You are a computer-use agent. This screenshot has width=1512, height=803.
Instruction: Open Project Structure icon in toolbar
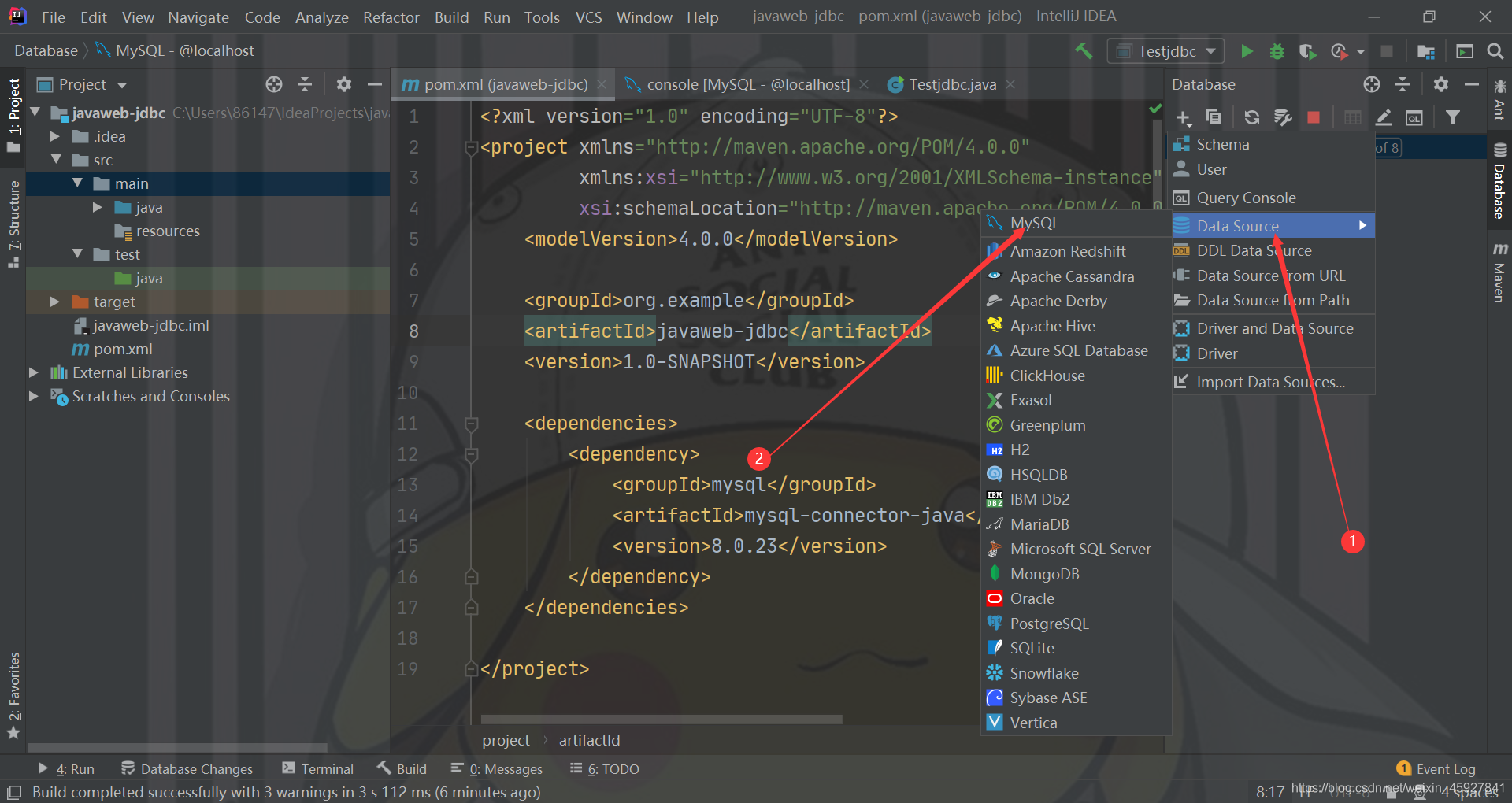(1425, 51)
